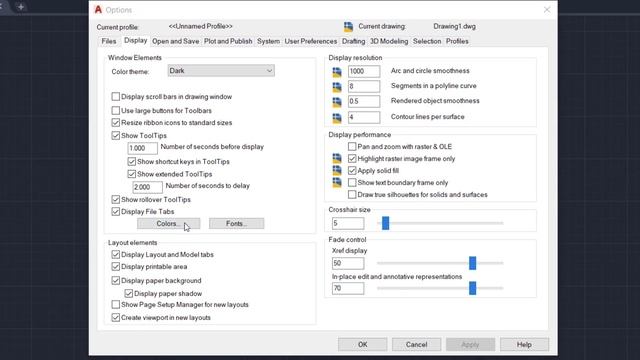Close the Options dialog with X
This screenshot has width=640, height=360.
(x=547, y=9)
